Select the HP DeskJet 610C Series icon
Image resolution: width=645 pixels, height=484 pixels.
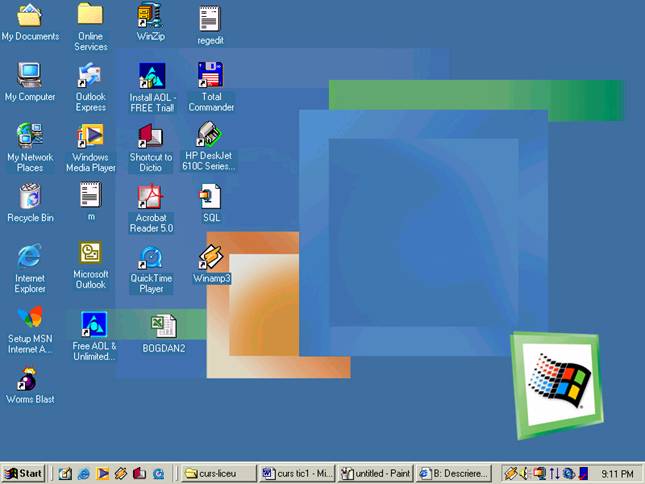210,135
